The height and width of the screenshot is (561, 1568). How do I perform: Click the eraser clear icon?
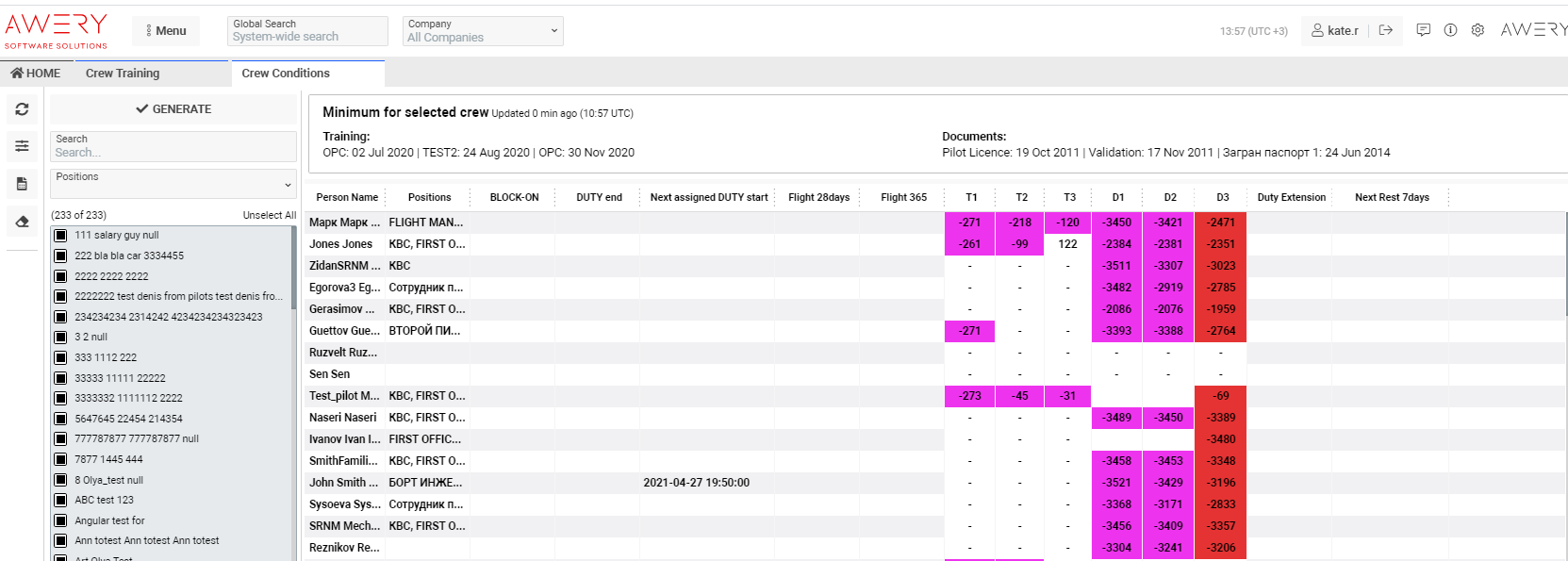[22, 222]
